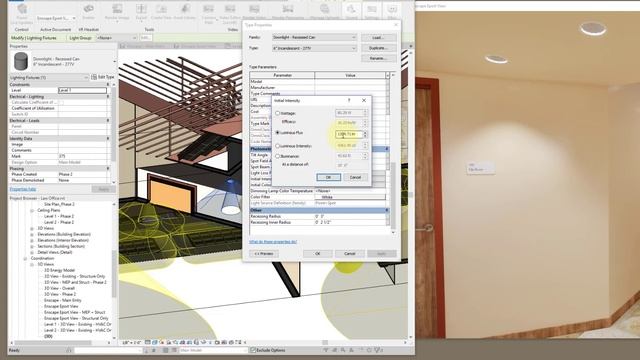Cancel the Initial Intensity dialog
This screenshot has width=640, height=360.
(355, 177)
